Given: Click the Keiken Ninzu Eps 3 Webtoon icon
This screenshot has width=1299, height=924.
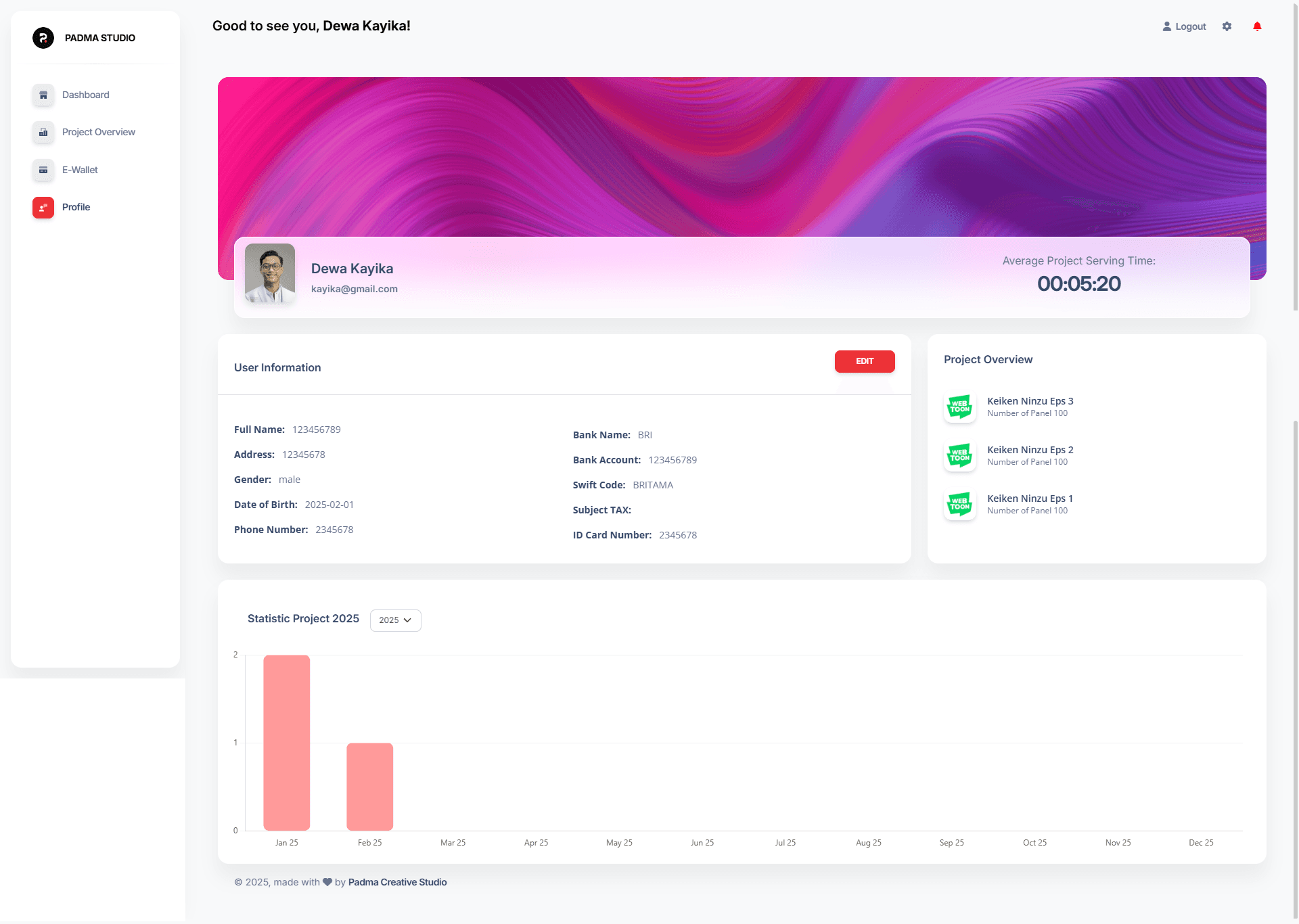Looking at the screenshot, I should [959, 407].
